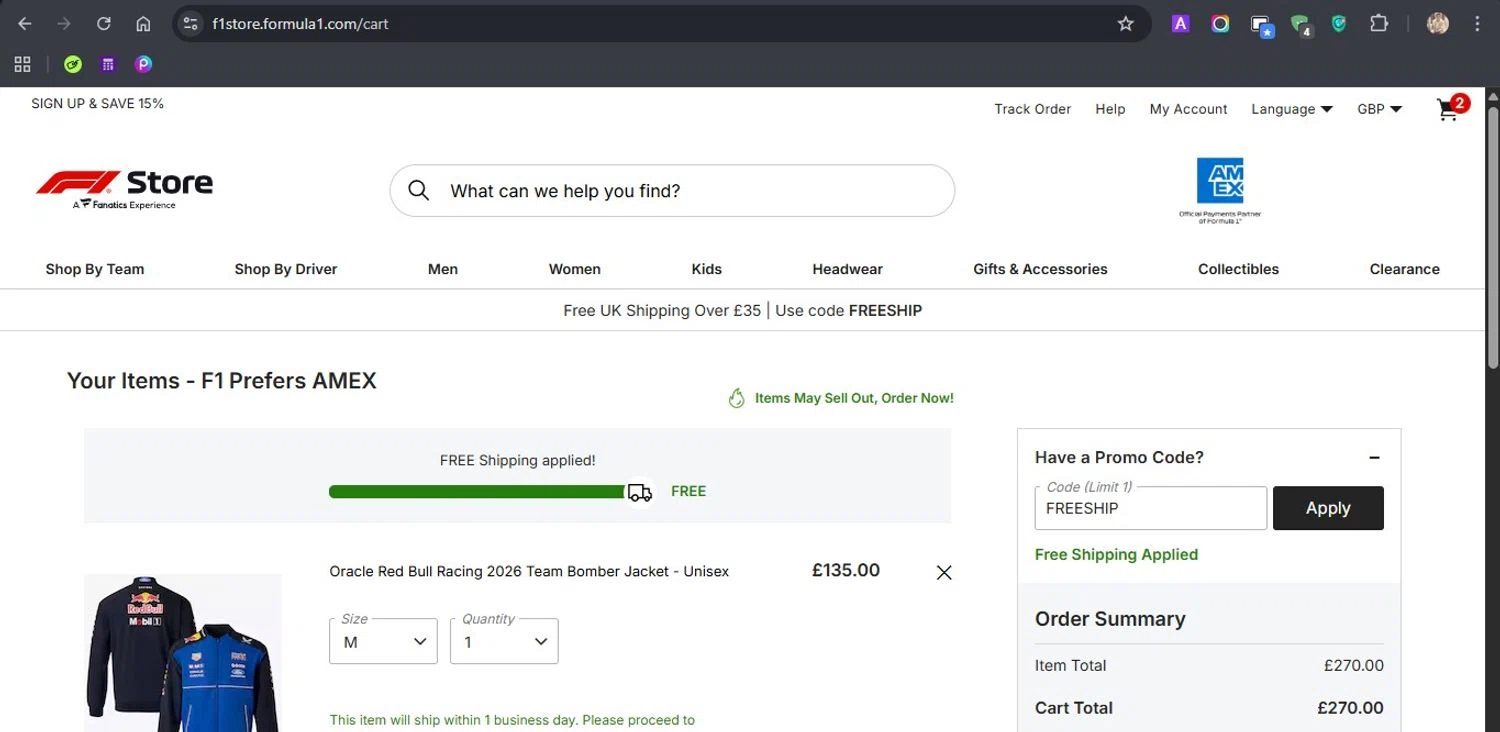The height and width of the screenshot is (732, 1500).
Task: Open the browser profile avatar
Action: tap(1438, 24)
